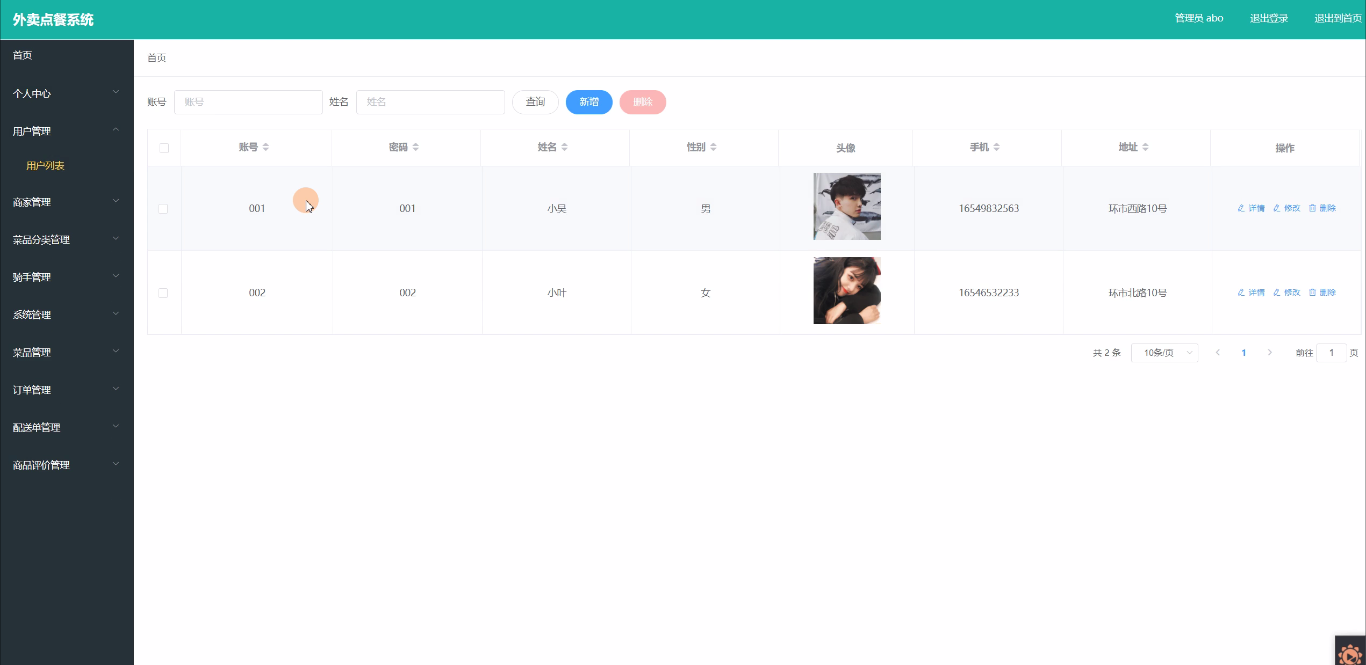Screen dimensions: 1366x665
Task: Click the pink 删除 batch delete button
Action: 643,102
